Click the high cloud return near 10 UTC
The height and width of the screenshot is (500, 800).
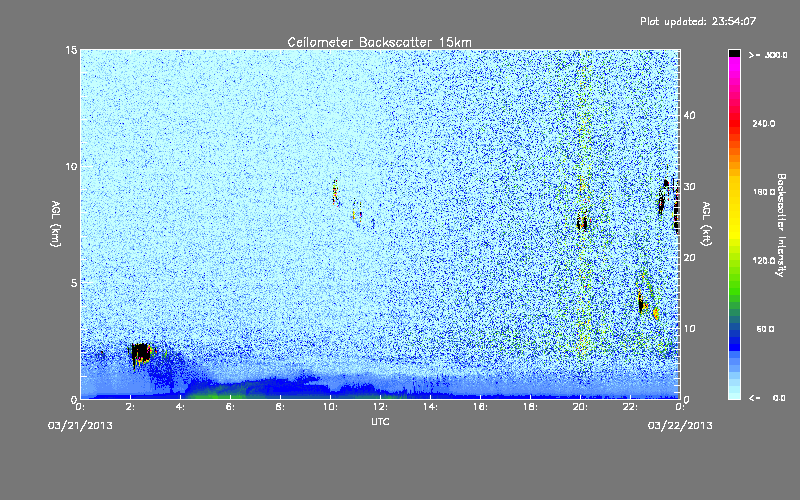335,192
